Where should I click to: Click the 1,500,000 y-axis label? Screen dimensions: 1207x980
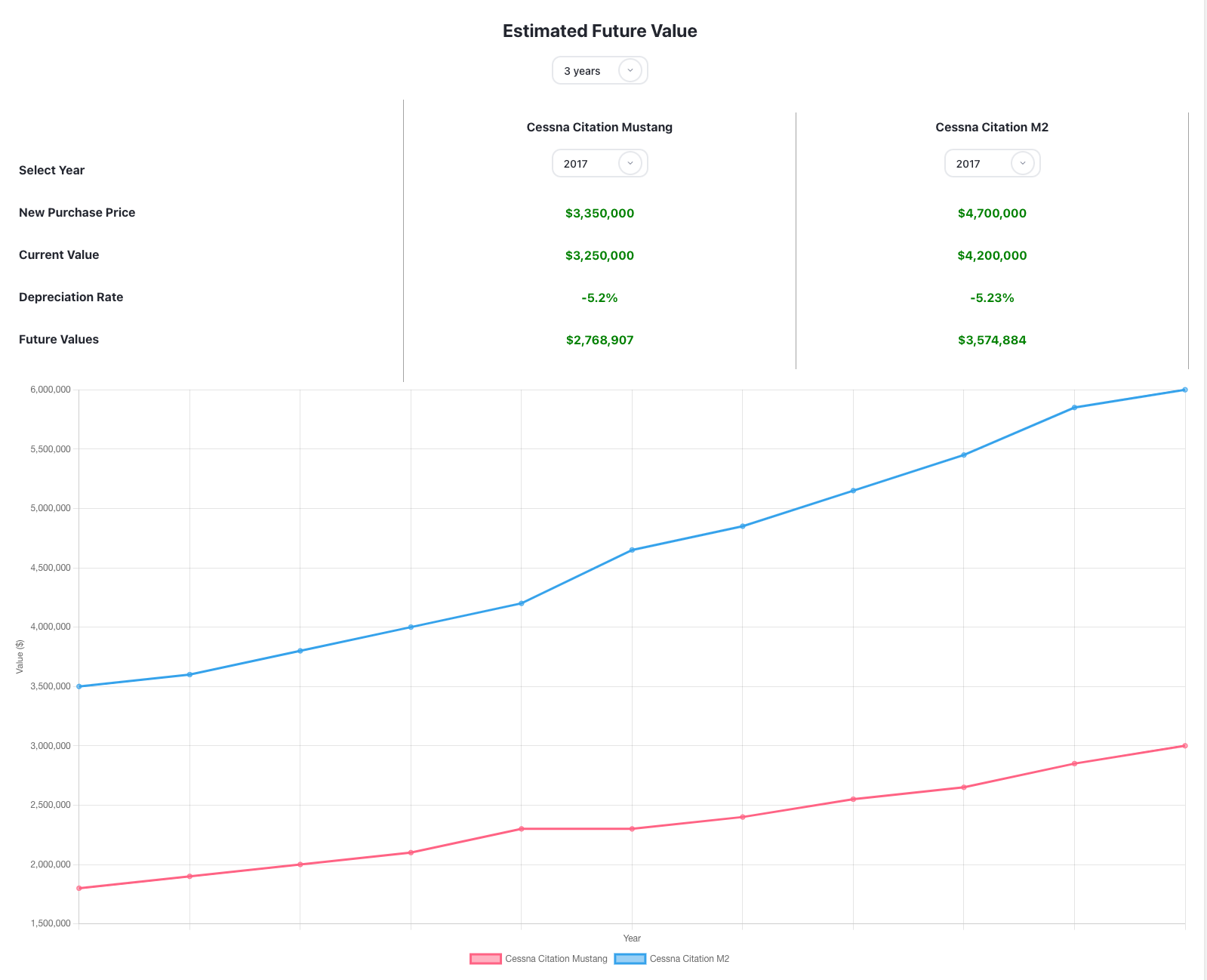point(51,923)
